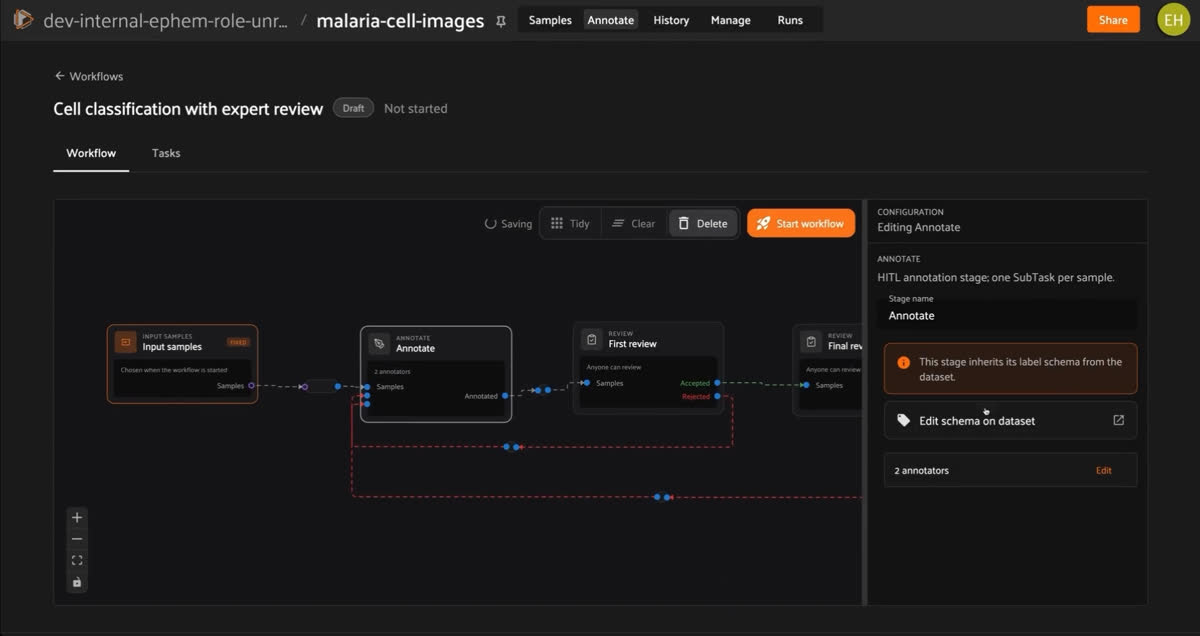The height and width of the screenshot is (636, 1200).
Task: Open the EH user avatar
Action: point(1173,20)
